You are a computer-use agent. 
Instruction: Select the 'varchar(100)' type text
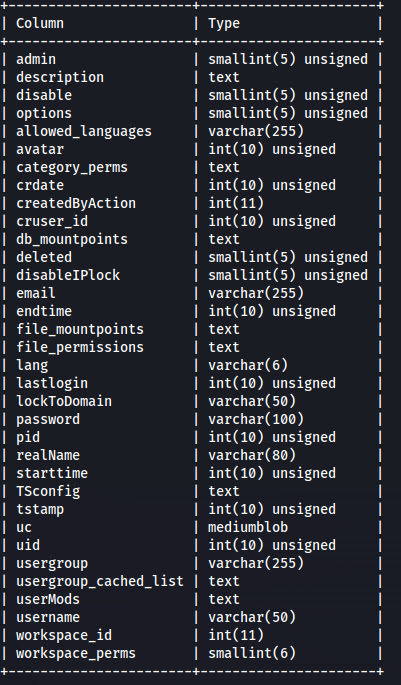[x=256, y=419]
